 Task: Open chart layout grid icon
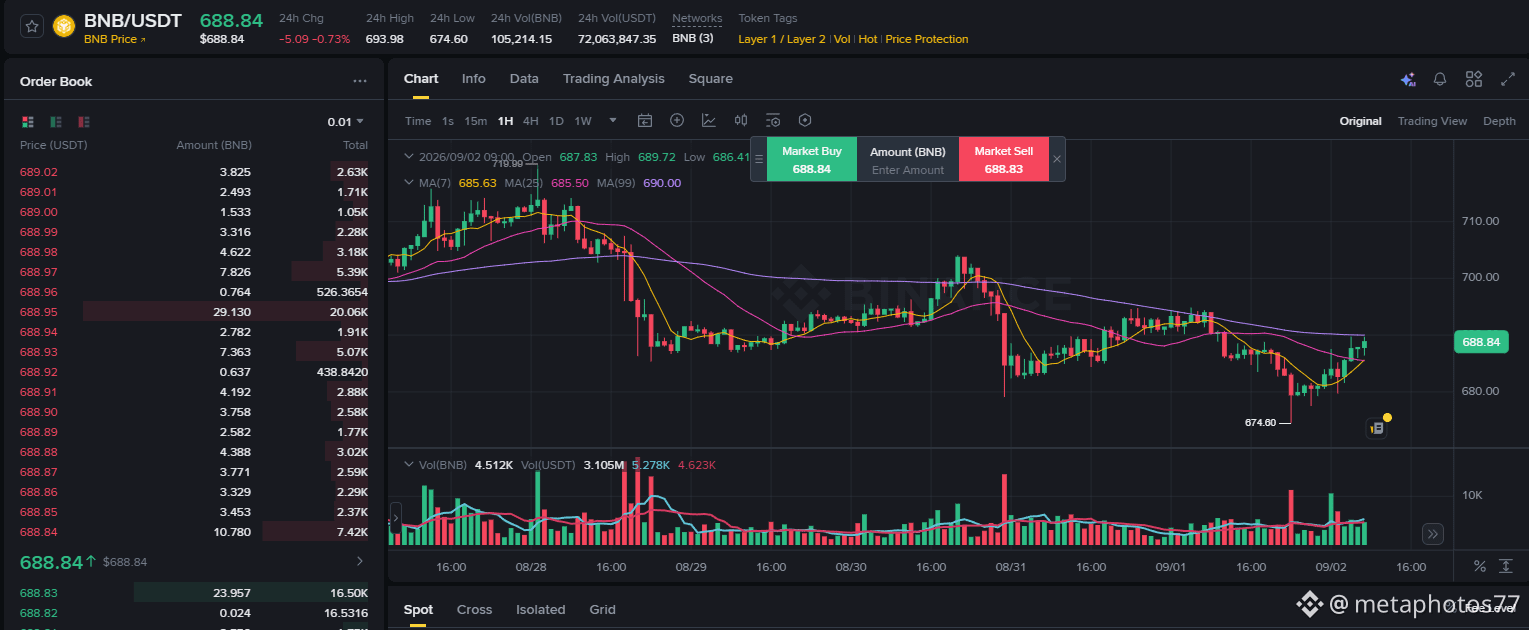coord(1473,79)
